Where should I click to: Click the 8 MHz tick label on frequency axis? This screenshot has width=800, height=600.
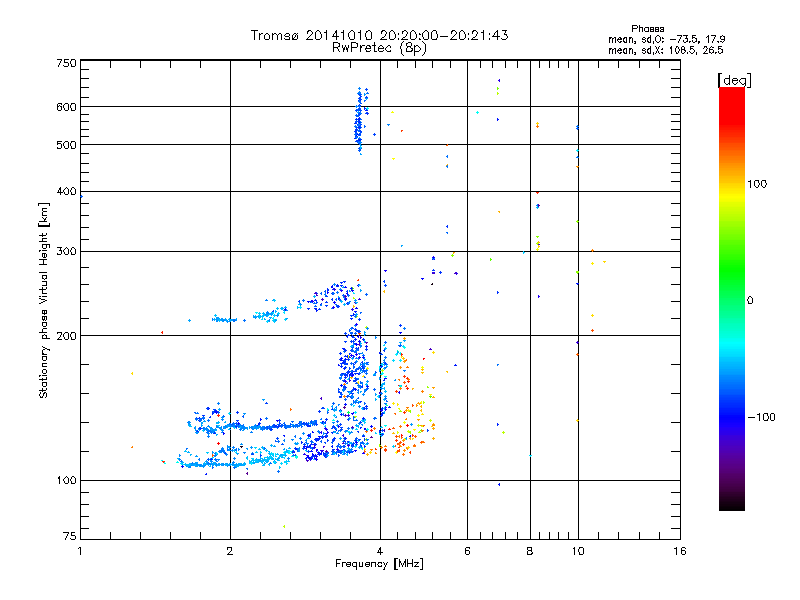point(530,551)
